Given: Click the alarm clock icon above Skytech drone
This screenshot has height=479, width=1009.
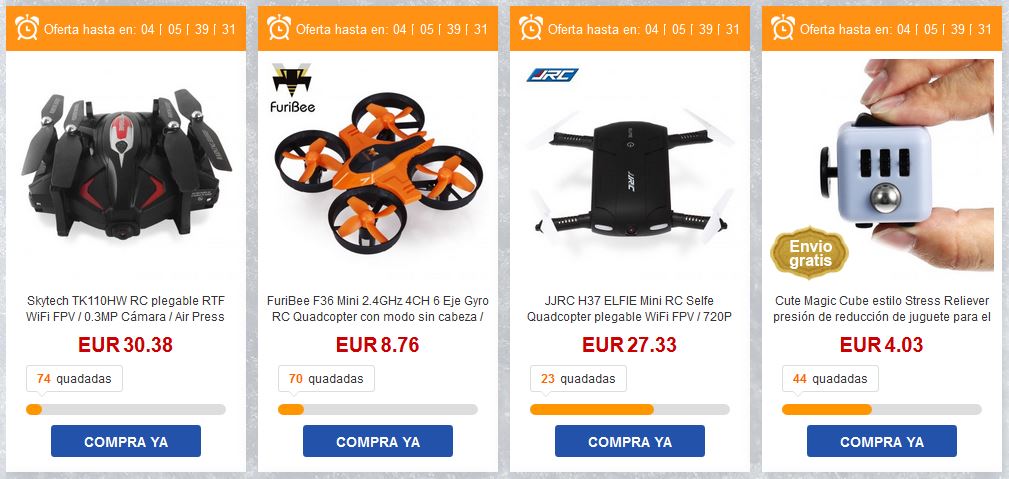Looking at the screenshot, I should pos(27,28).
